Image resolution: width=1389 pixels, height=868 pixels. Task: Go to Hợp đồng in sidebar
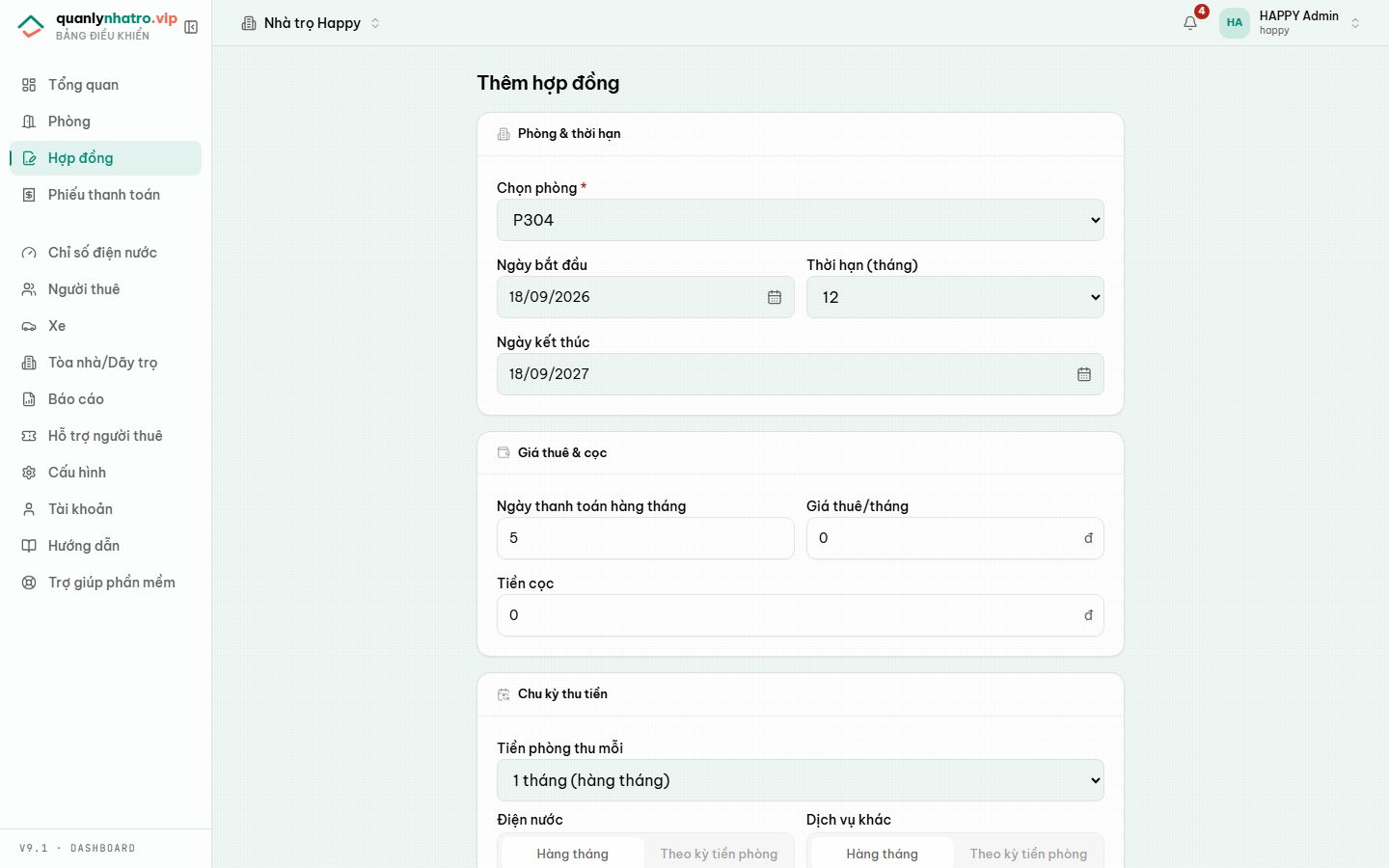click(106, 158)
